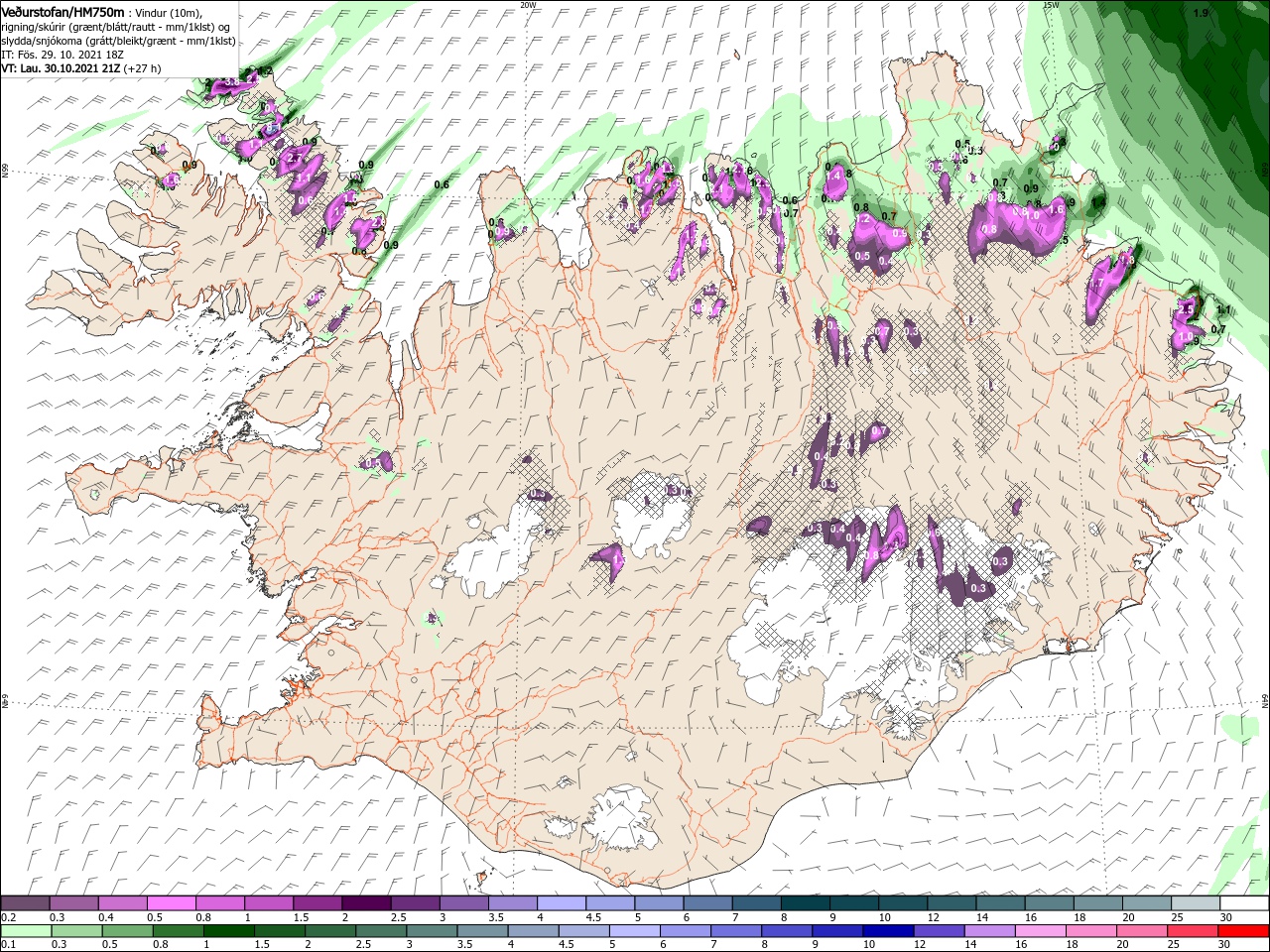The image size is (1270, 952).
Task: Click the white 2.5 snowfall value
Action: coord(1184,309)
